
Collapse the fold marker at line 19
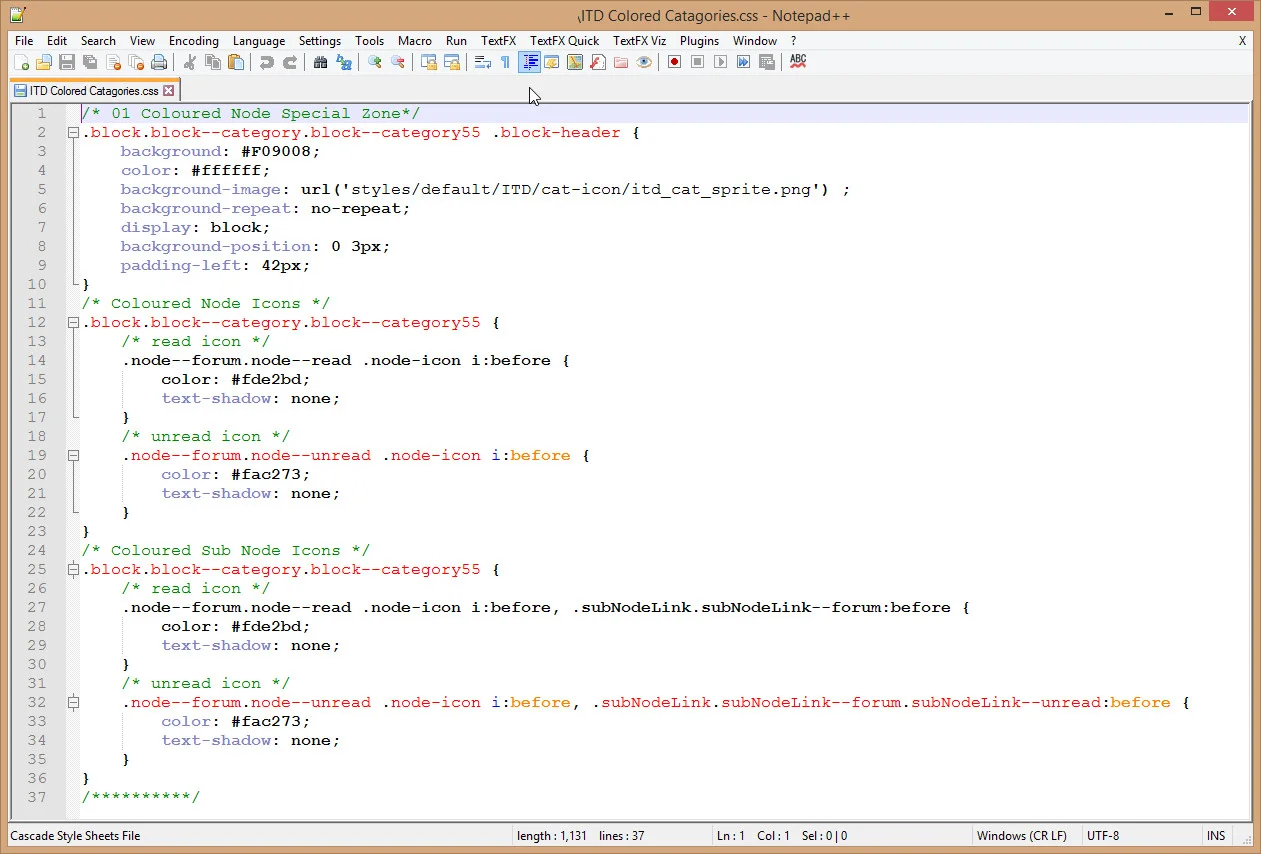point(73,456)
